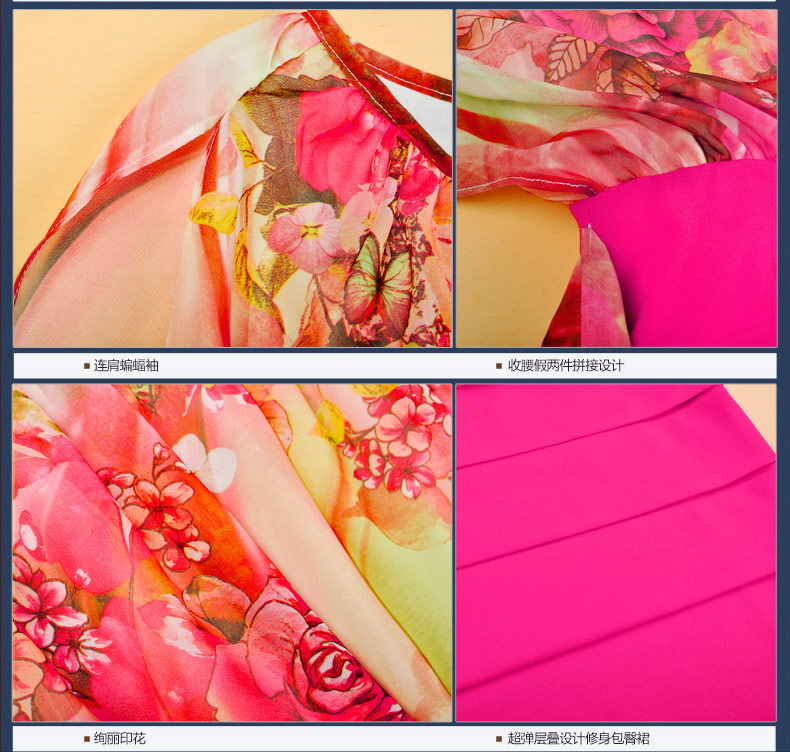Select the 绚丽印花 caption label
This screenshot has height=752, width=790.
tap(120, 739)
